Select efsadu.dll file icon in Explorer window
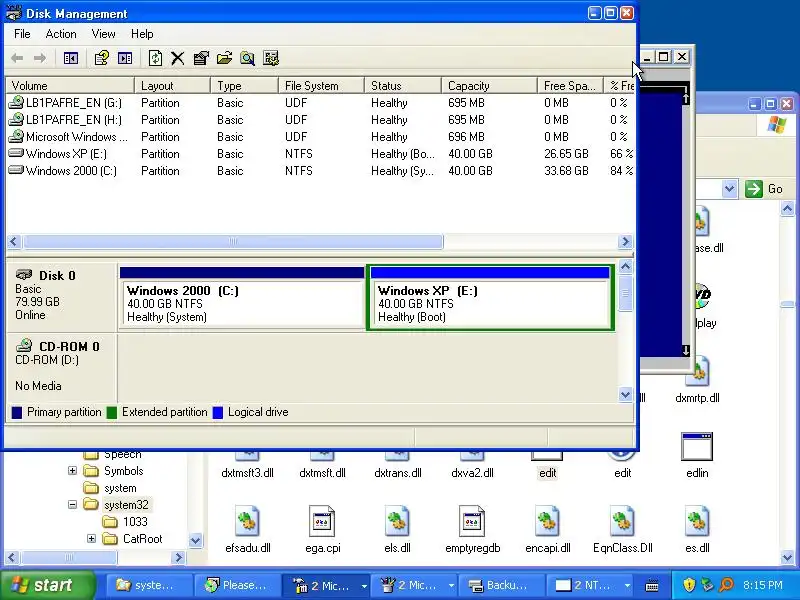 247,521
